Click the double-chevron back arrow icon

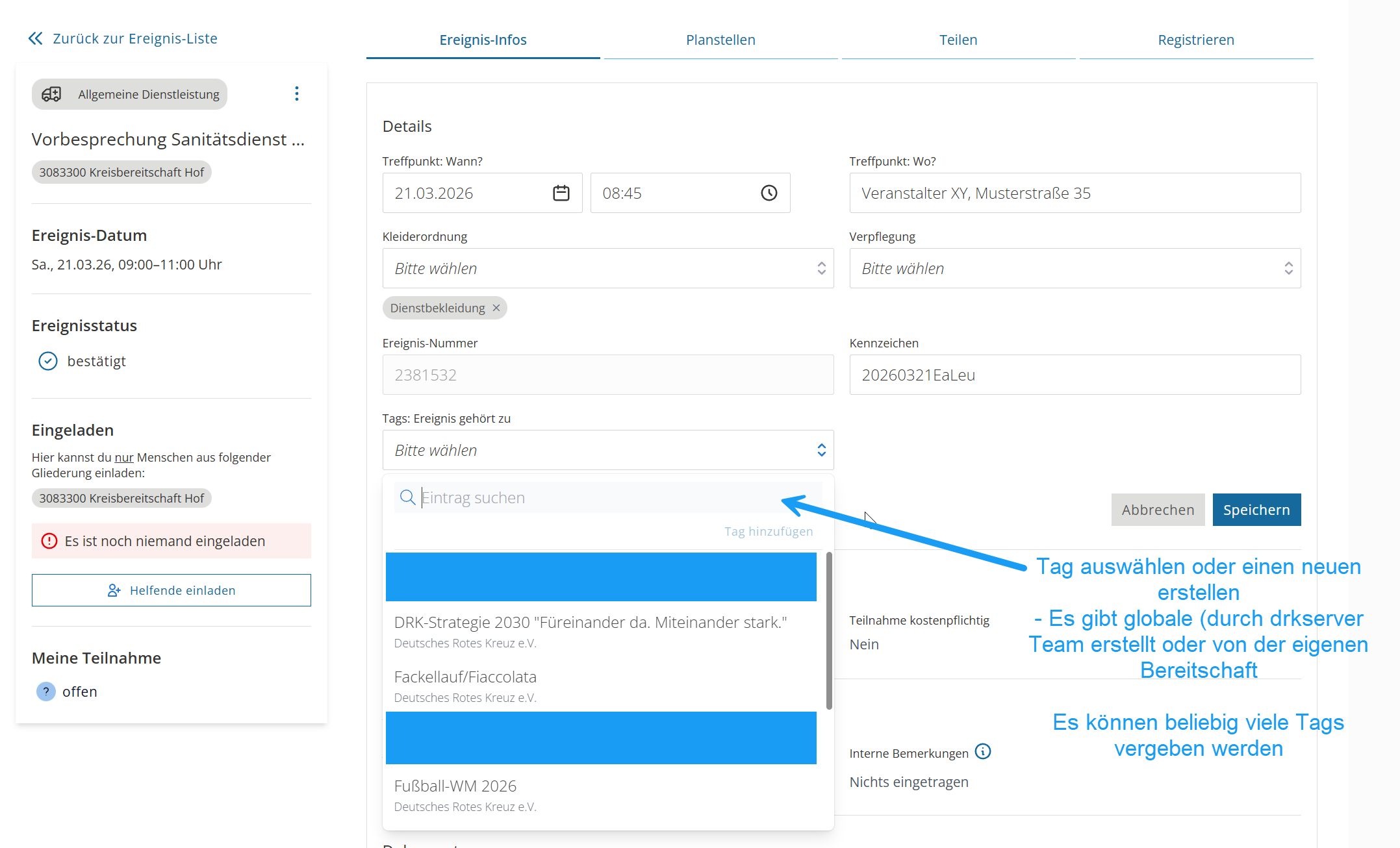(36, 38)
